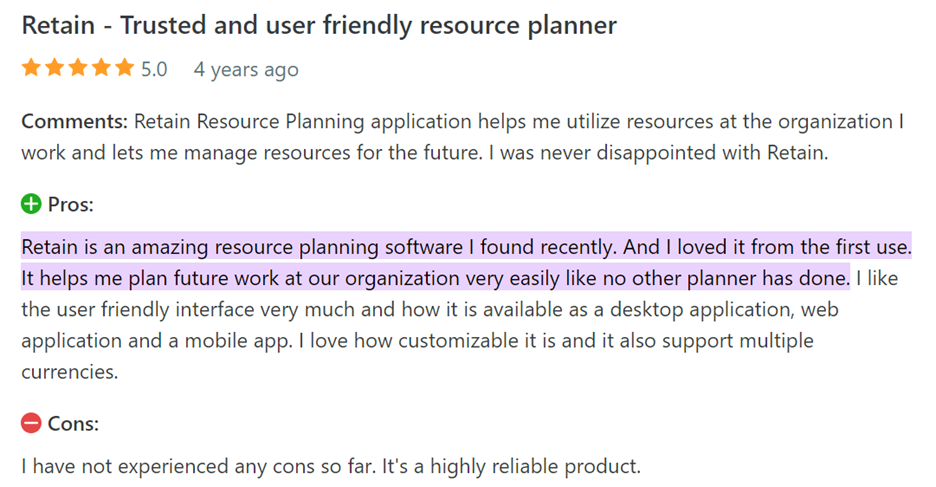
Task: Select the third star in the rating
Action: click(77, 68)
